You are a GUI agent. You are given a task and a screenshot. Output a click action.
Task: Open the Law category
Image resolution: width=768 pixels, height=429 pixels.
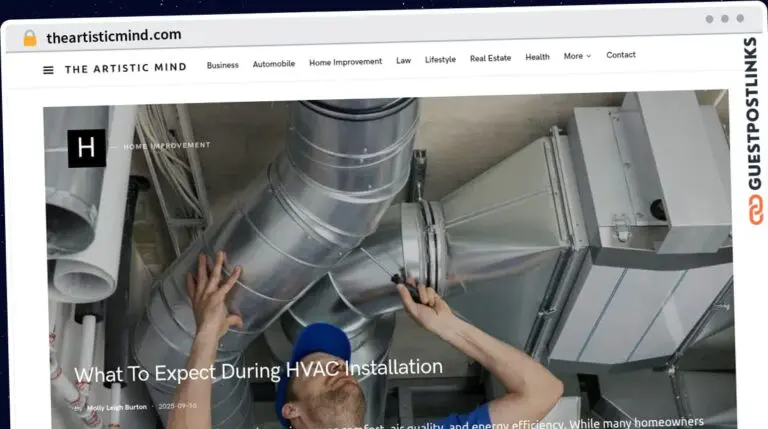coord(403,60)
